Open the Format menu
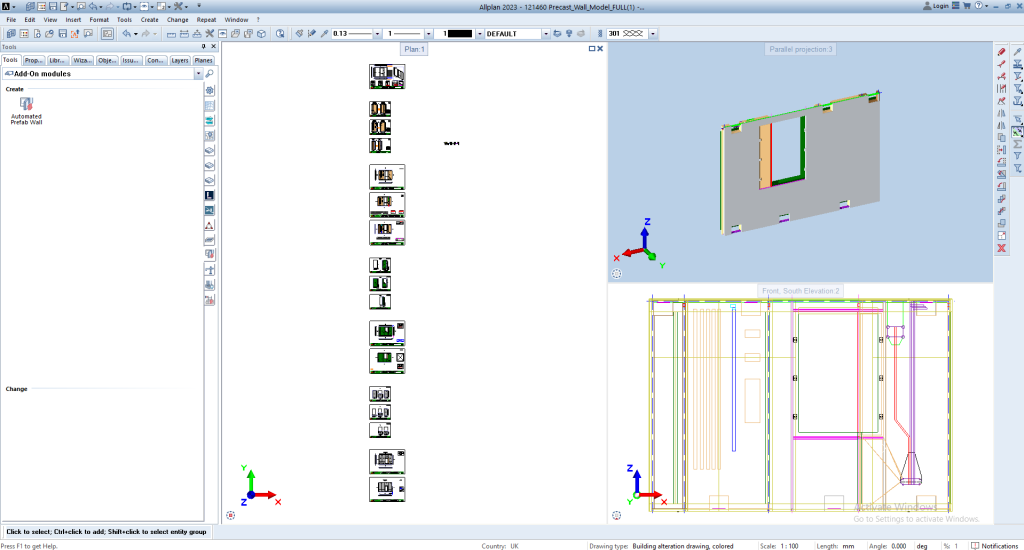The width and height of the screenshot is (1024, 550). [x=99, y=19]
